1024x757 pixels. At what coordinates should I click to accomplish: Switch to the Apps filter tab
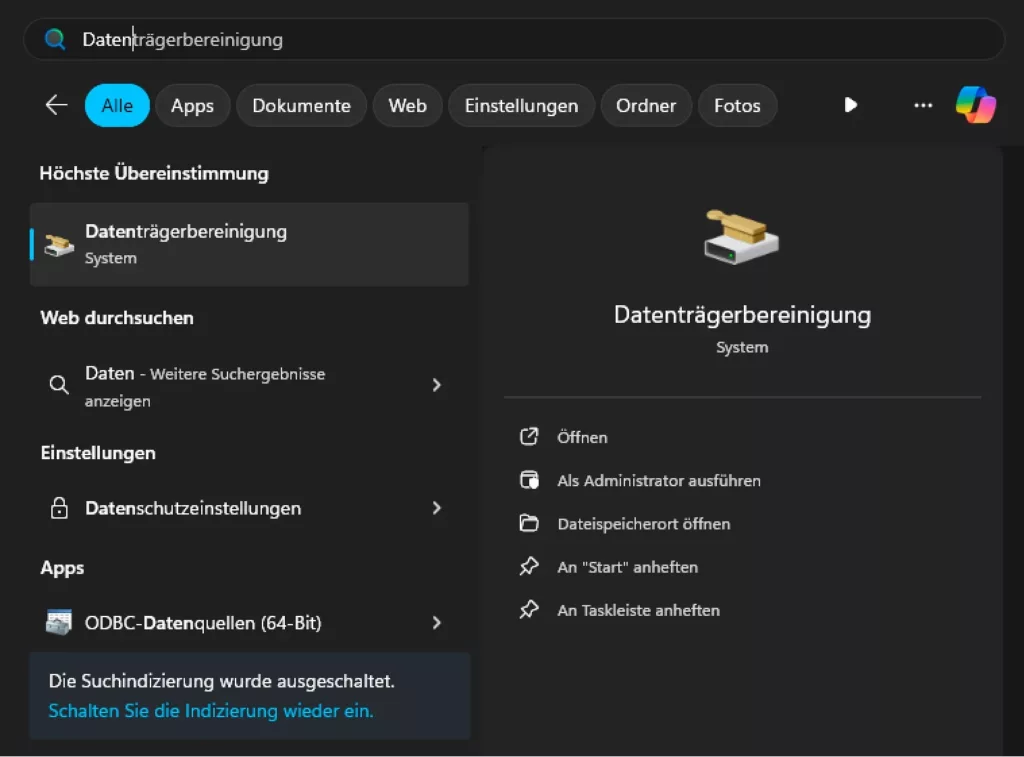192,105
